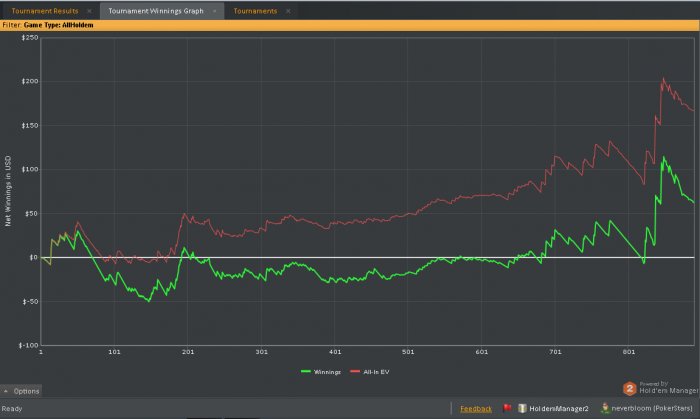Open the neverbloom (PokerStars) player selector
Viewport: 700px width, 419px height.
pos(647,408)
